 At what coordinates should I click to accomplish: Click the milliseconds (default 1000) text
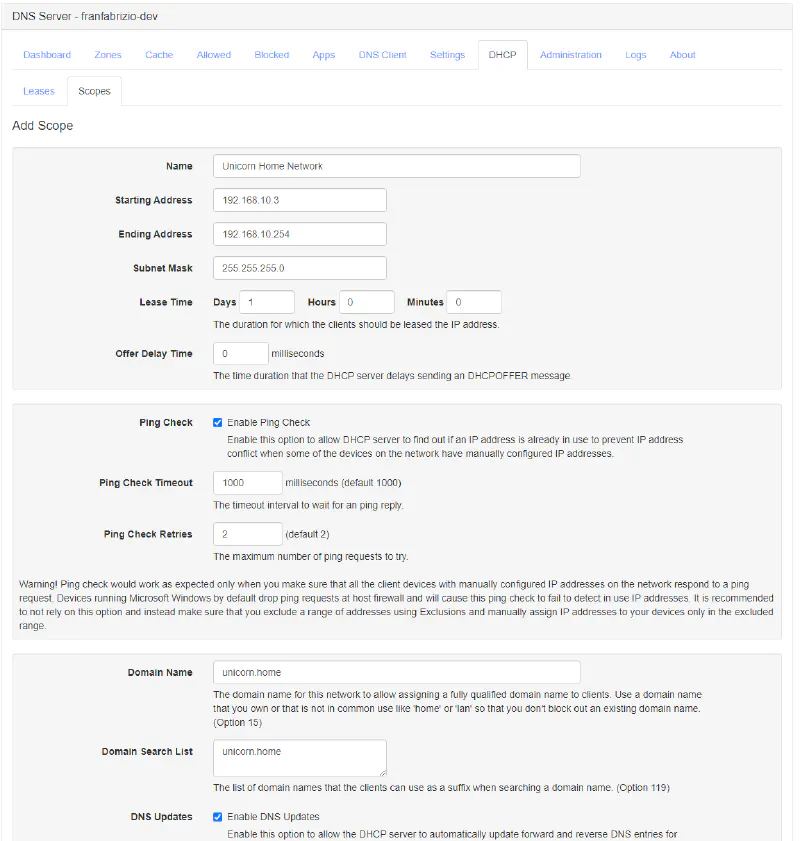click(343, 483)
